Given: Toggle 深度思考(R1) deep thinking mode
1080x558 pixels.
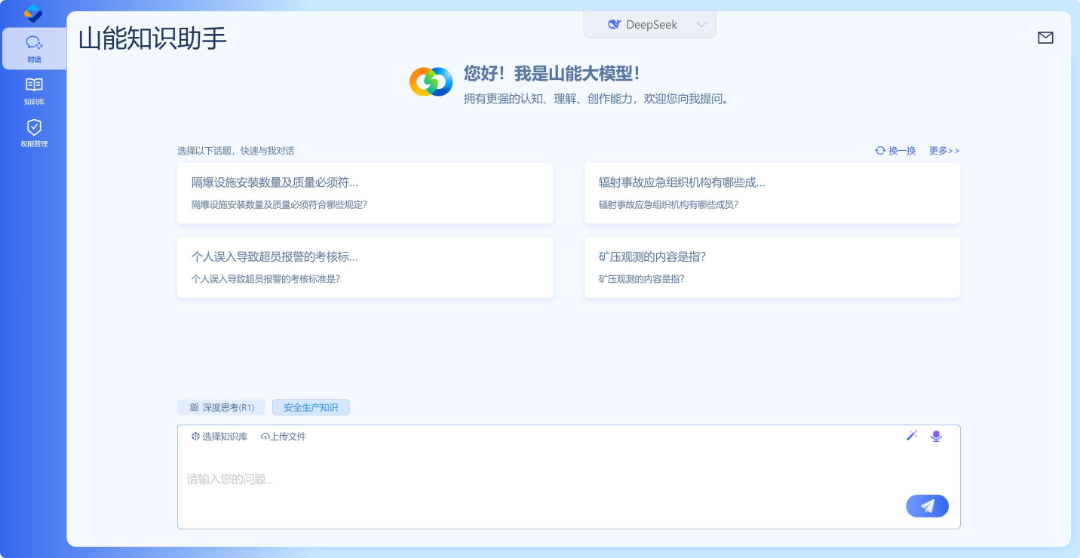Looking at the screenshot, I should pos(222,408).
